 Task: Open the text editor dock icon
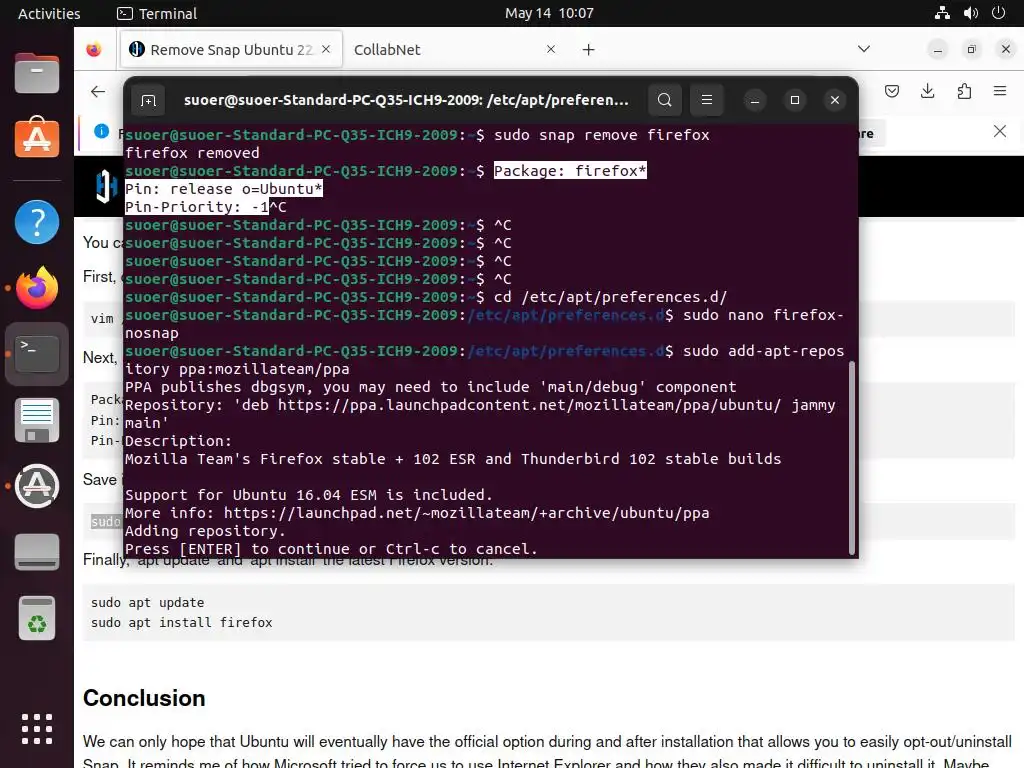(37, 420)
